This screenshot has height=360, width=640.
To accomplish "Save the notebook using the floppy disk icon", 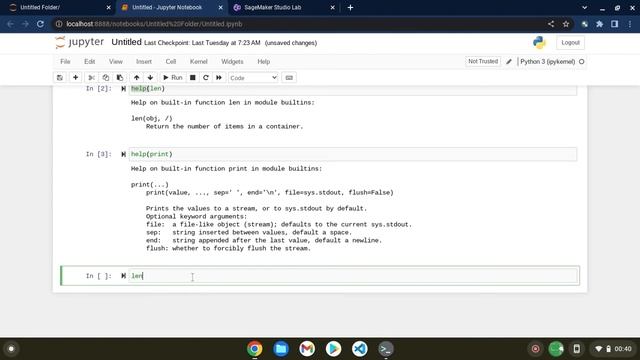I will 60,78.
